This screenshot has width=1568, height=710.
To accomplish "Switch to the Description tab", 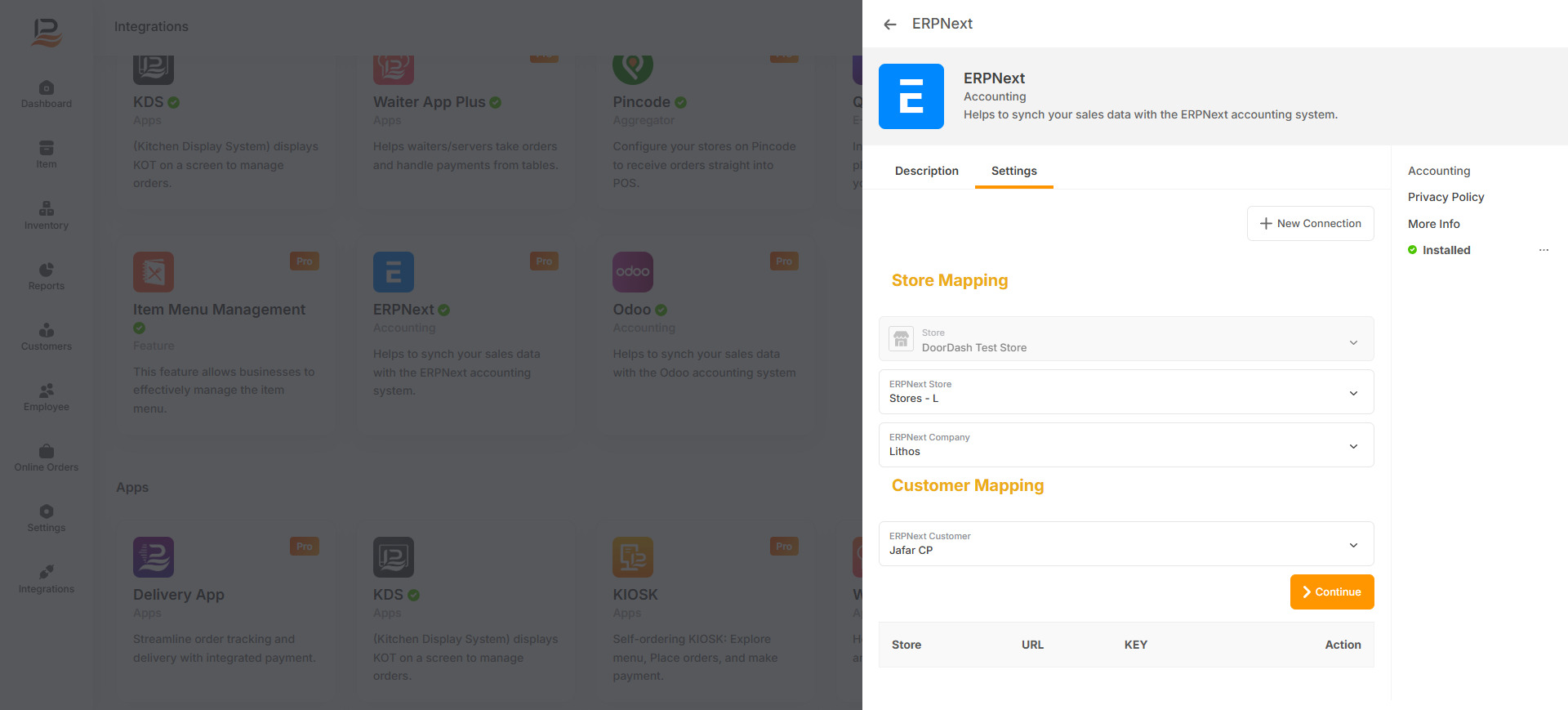I will pos(926,171).
